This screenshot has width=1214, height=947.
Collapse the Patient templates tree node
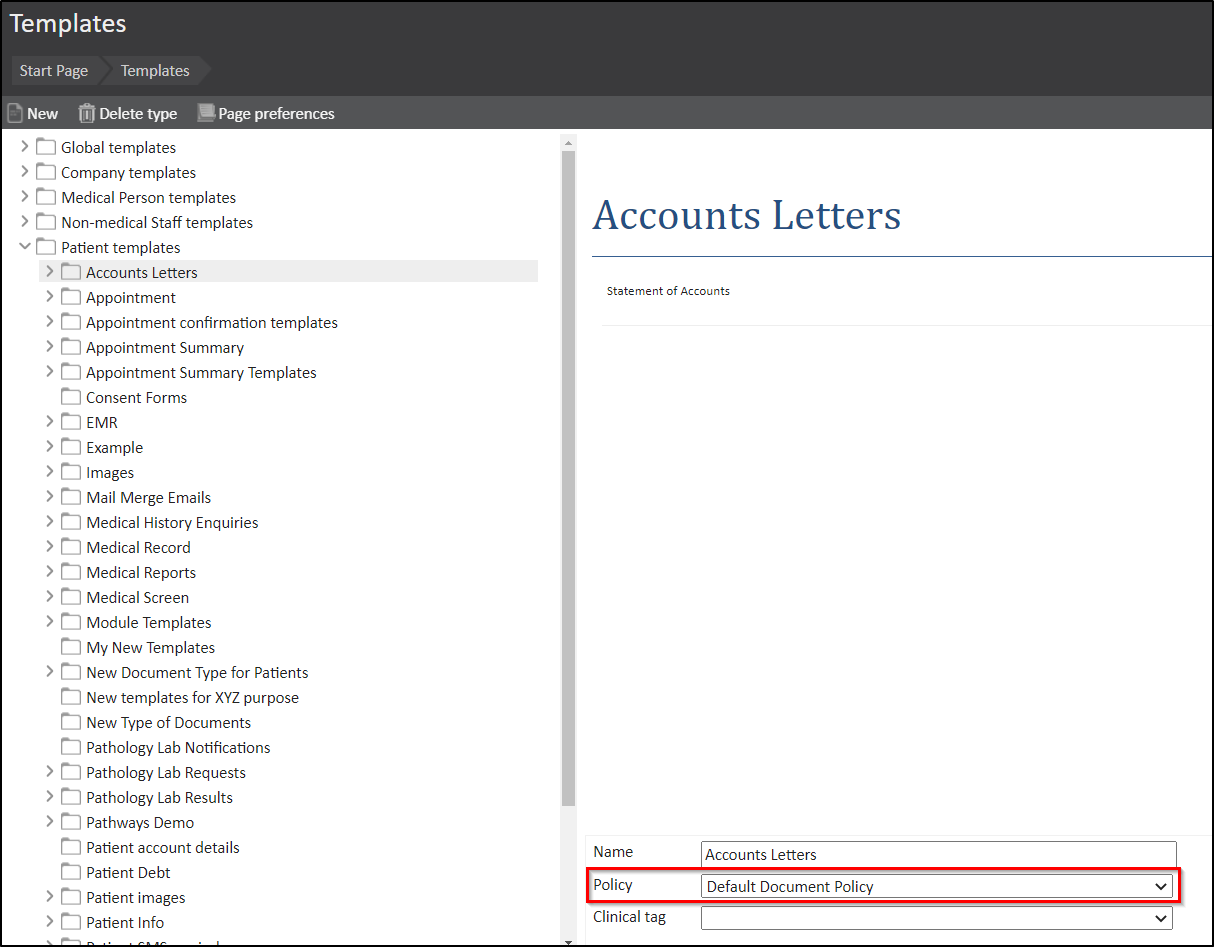pos(25,247)
